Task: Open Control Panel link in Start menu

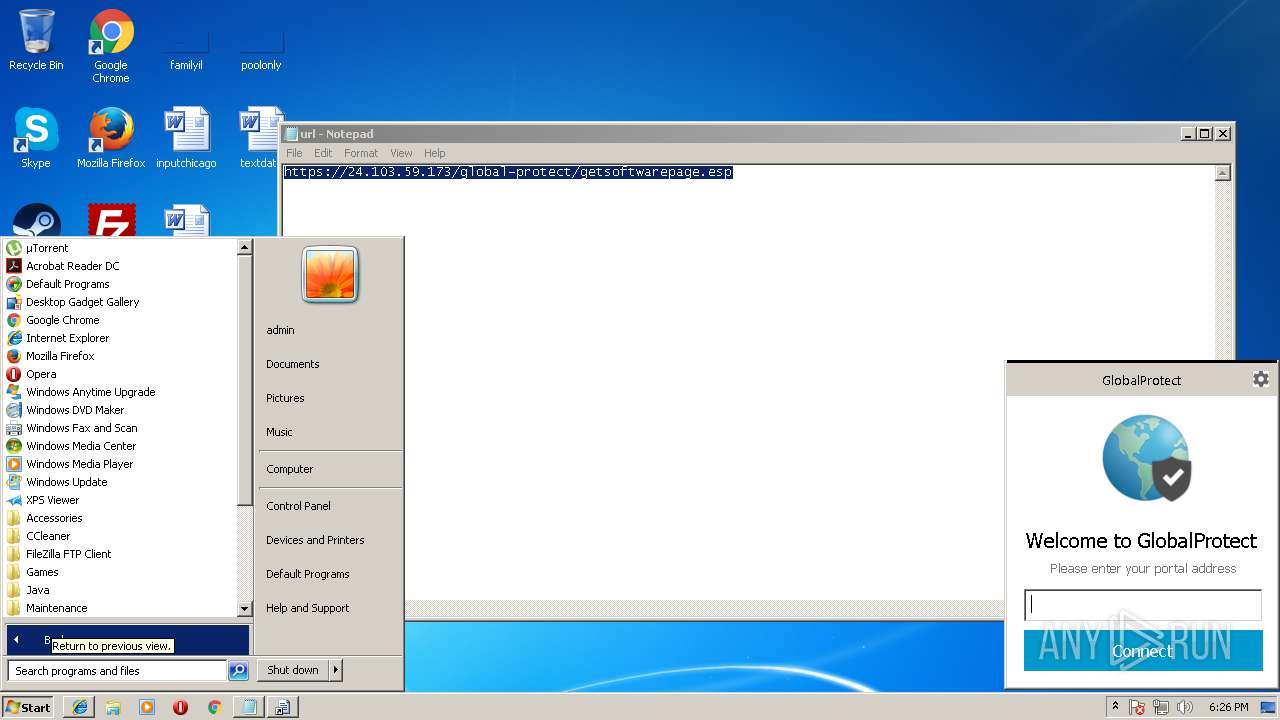Action: pos(298,506)
